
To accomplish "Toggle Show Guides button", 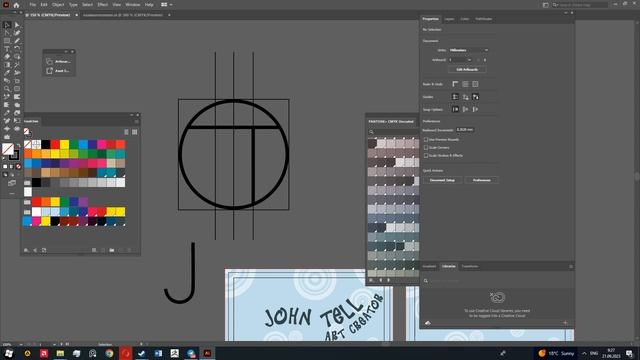I will point(455,97).
